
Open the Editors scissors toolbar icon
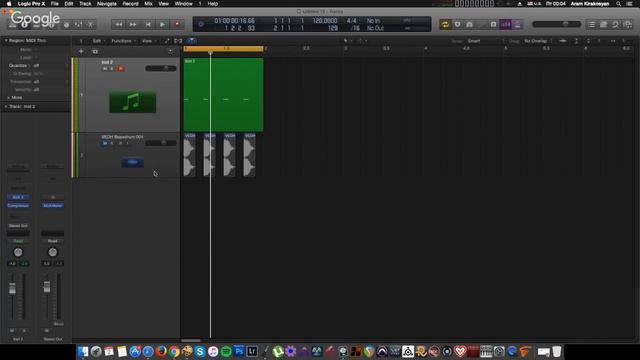click(x=90, y=25)
